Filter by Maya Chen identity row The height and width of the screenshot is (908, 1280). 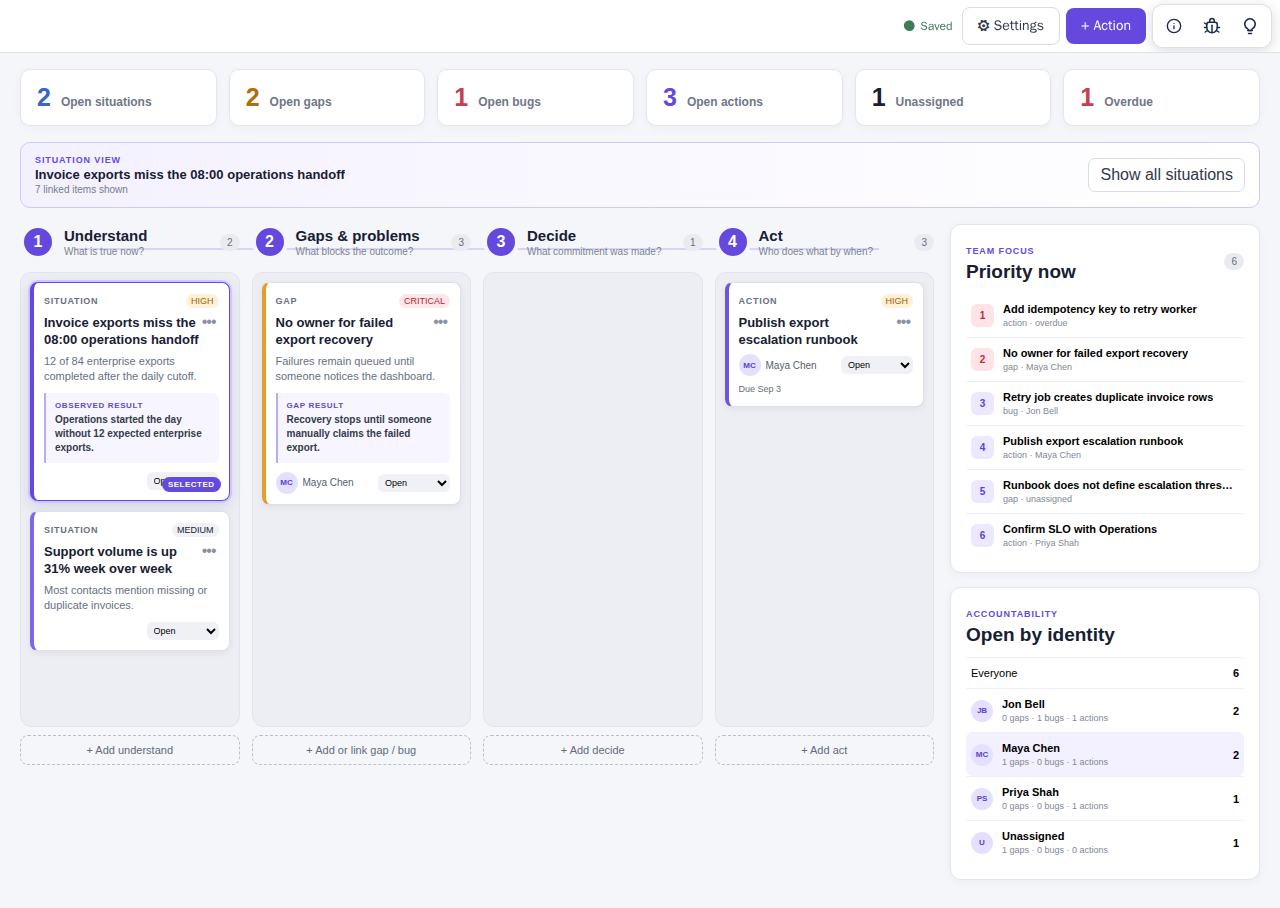[1105, 755]
